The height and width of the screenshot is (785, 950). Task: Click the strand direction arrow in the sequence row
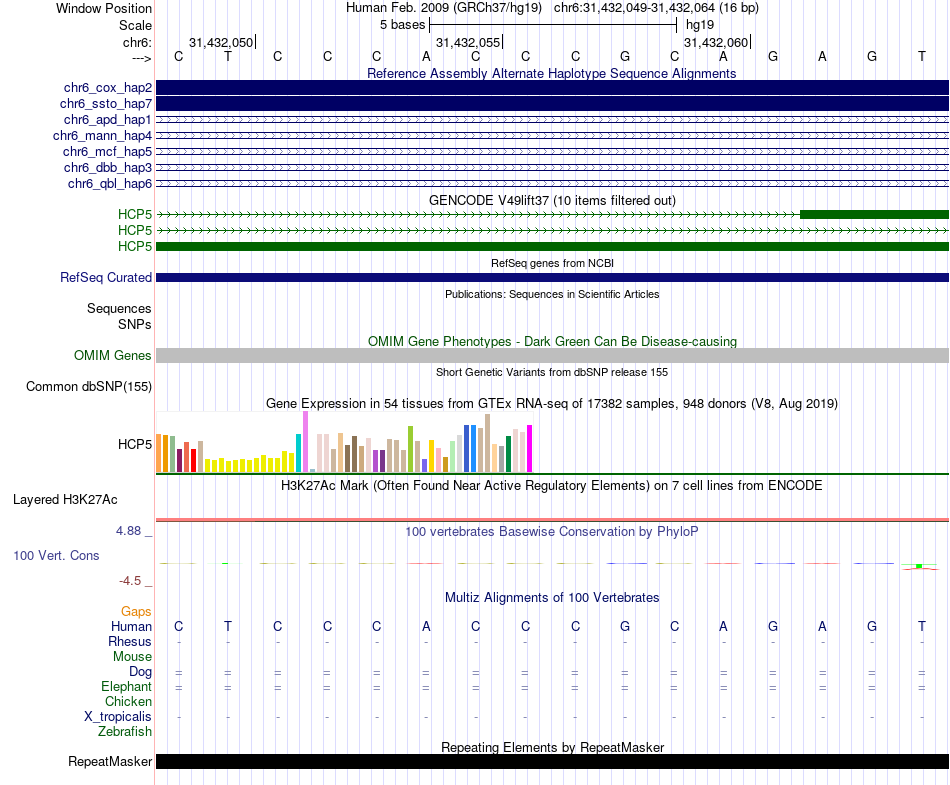tap(142, 58)
